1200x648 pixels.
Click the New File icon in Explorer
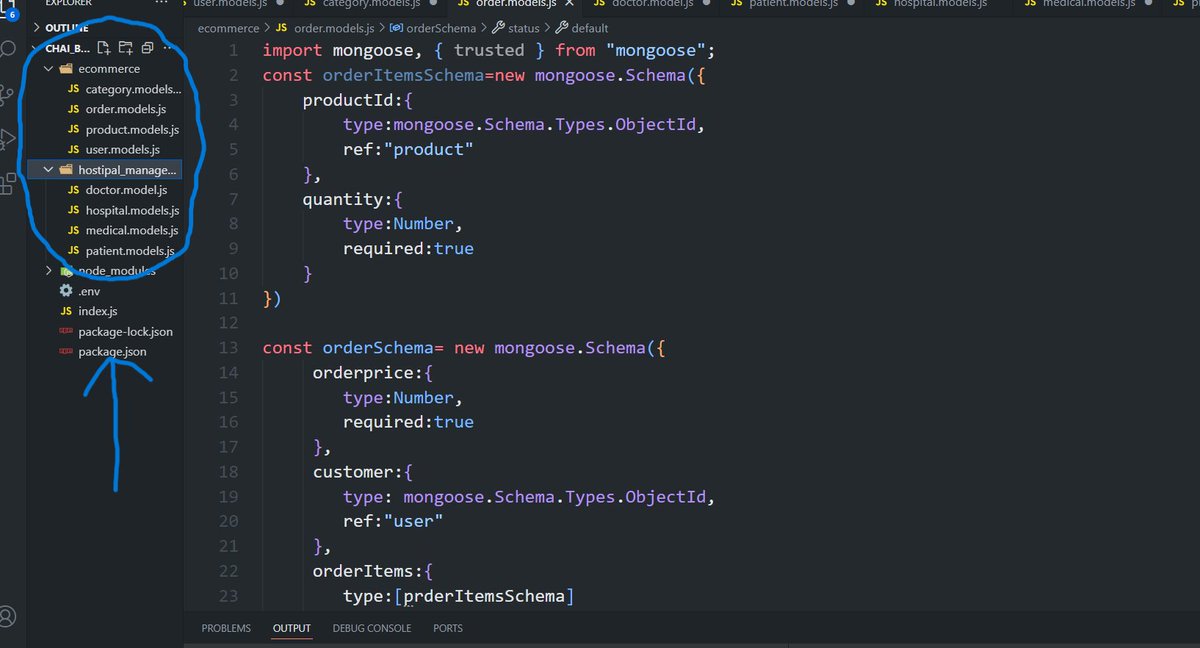click(x=104, y=48)
